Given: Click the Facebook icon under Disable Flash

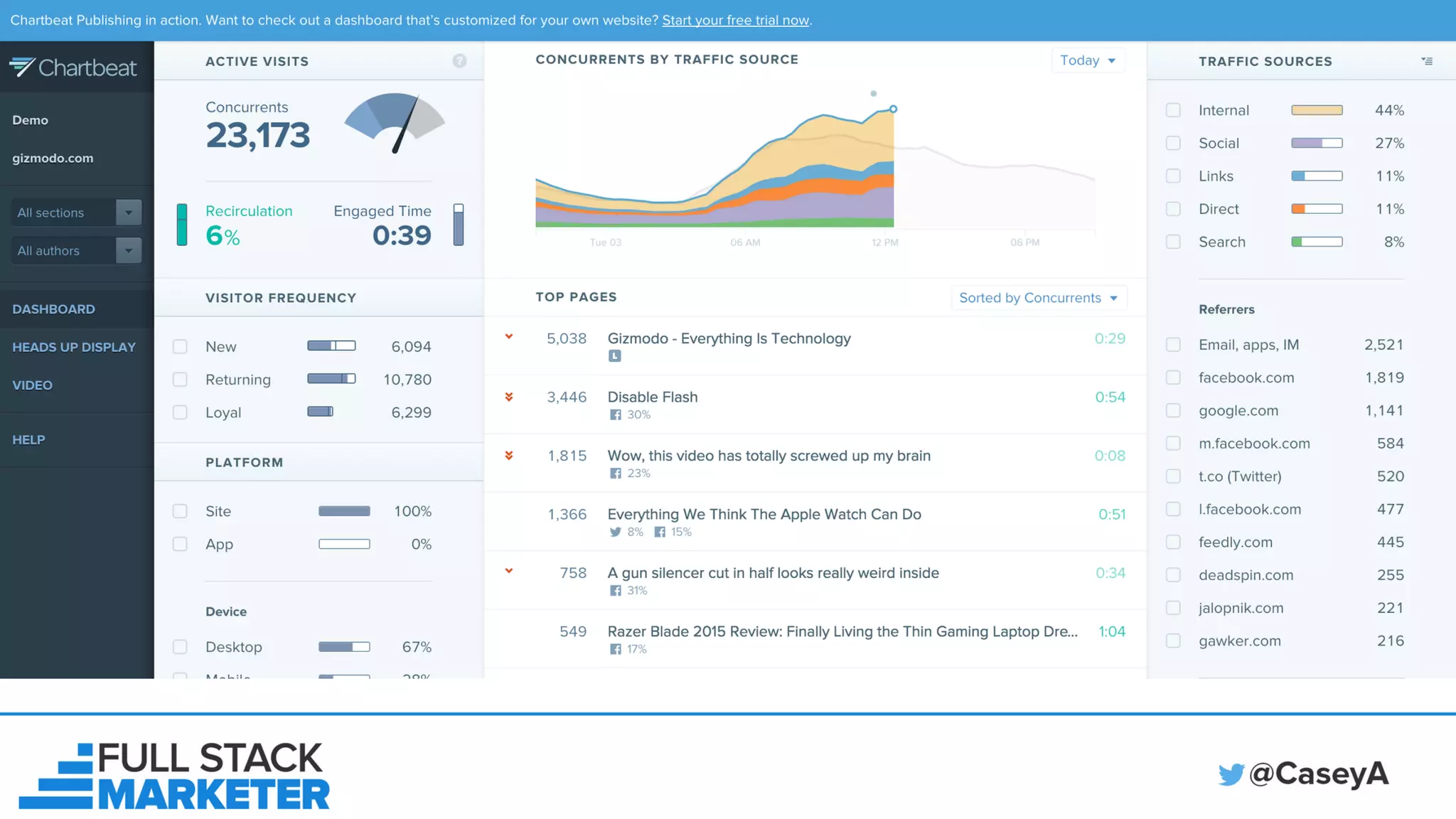Looking at the screenshot, I should pos(615,414).
